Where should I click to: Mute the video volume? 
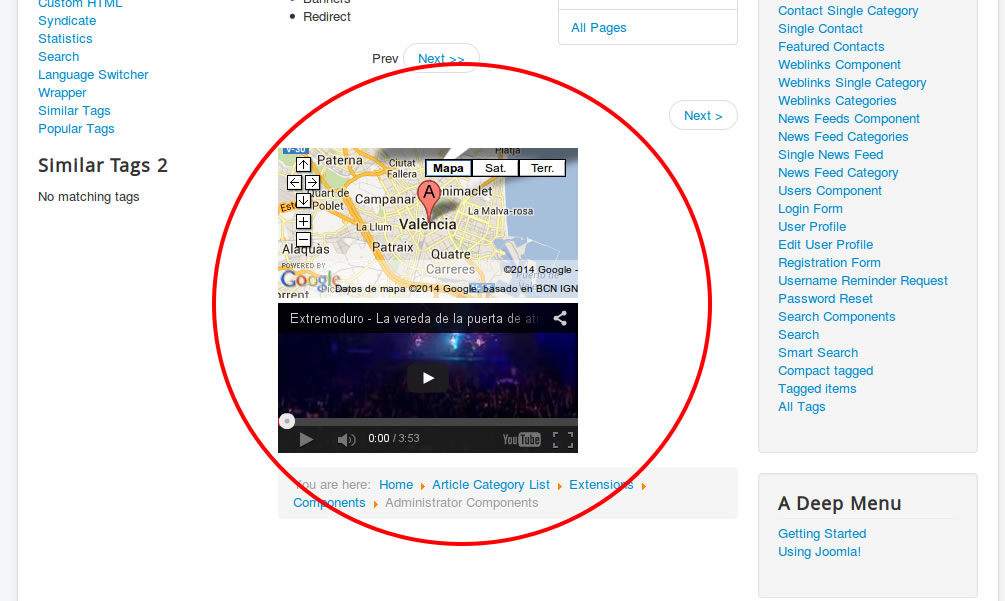[x=346, y=439]
